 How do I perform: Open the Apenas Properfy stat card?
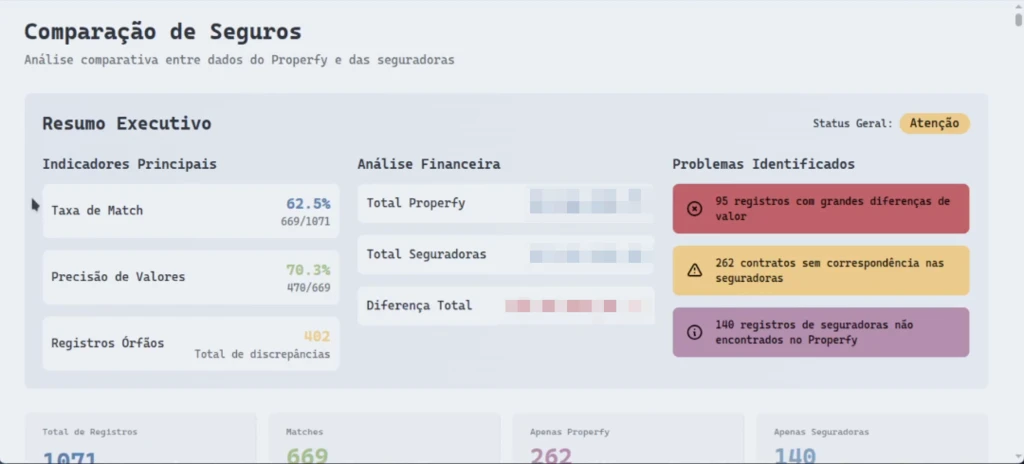coord(628,439)
